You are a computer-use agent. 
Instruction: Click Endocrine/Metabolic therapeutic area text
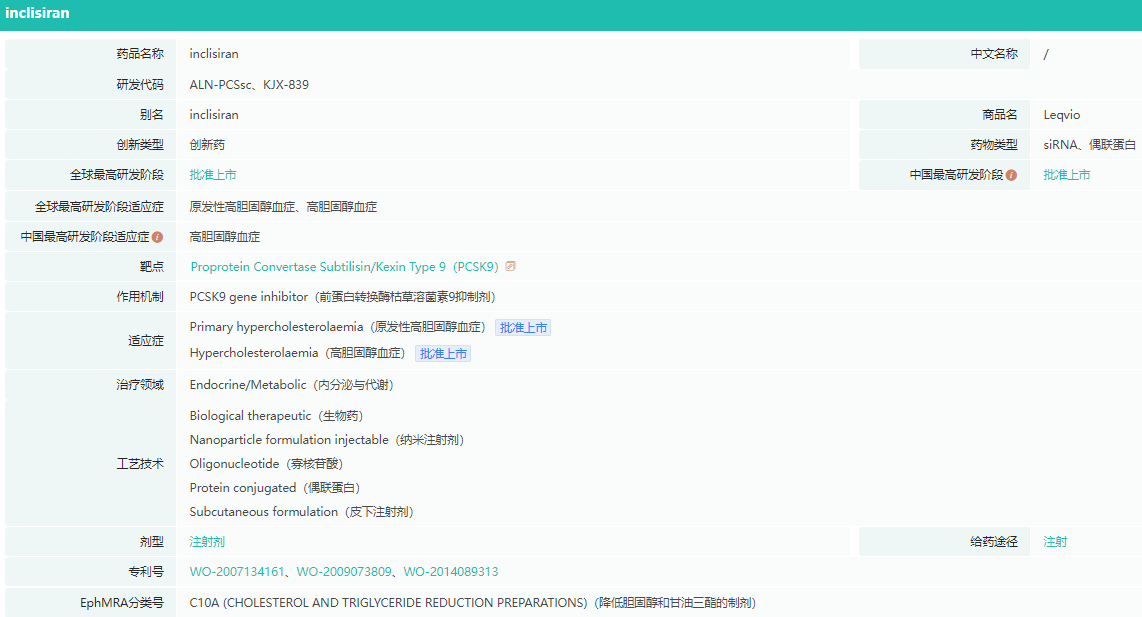[x=291, y=385]
